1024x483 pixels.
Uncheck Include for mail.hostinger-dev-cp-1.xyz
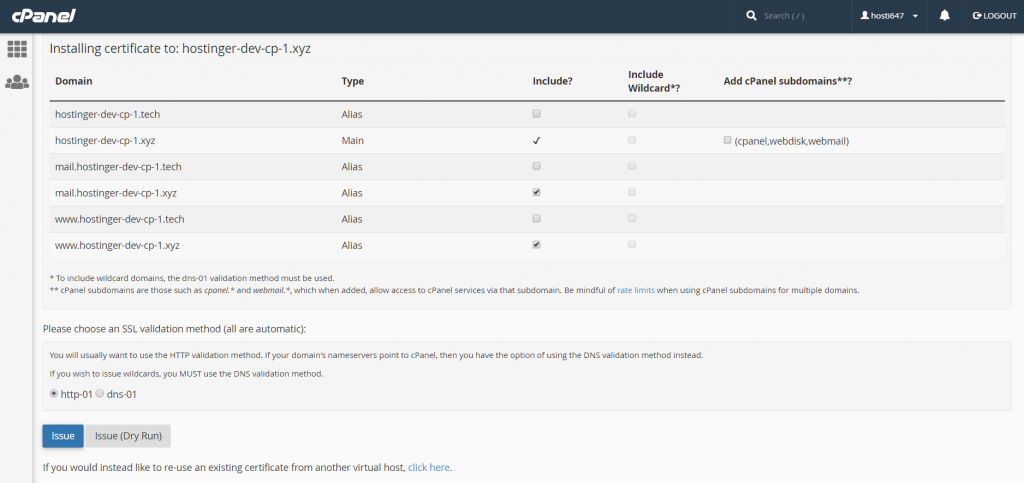[x=537, y=192]
